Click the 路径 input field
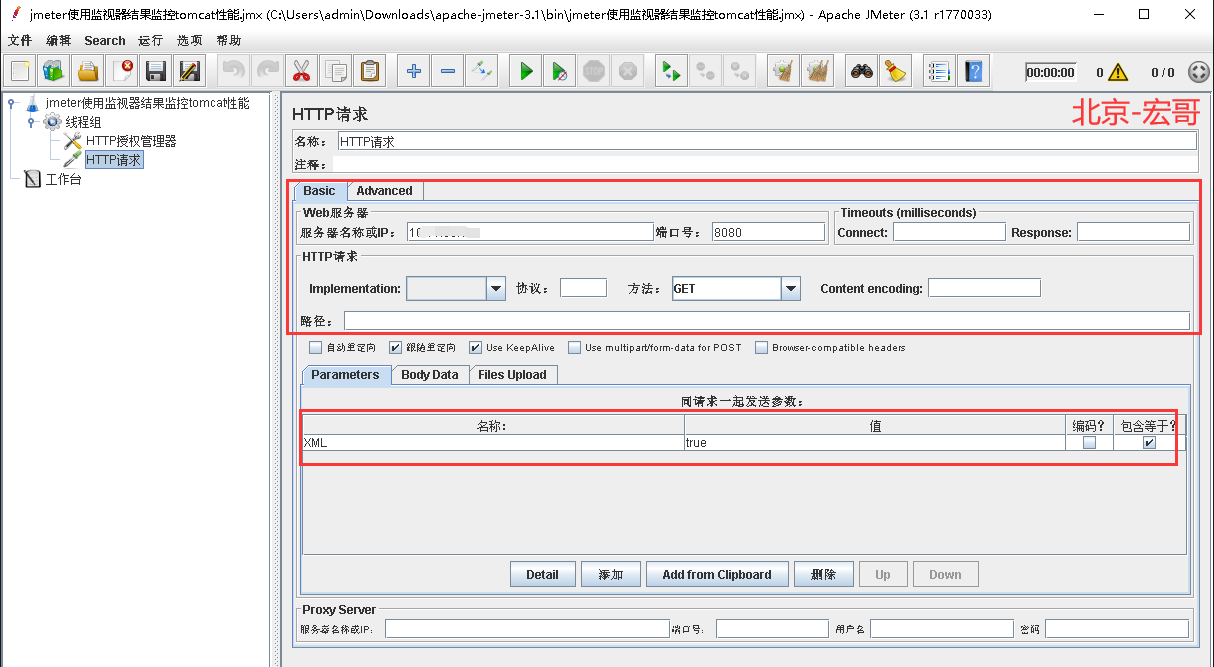Screen dimensions: 1214x667 (x=767, y=321)
